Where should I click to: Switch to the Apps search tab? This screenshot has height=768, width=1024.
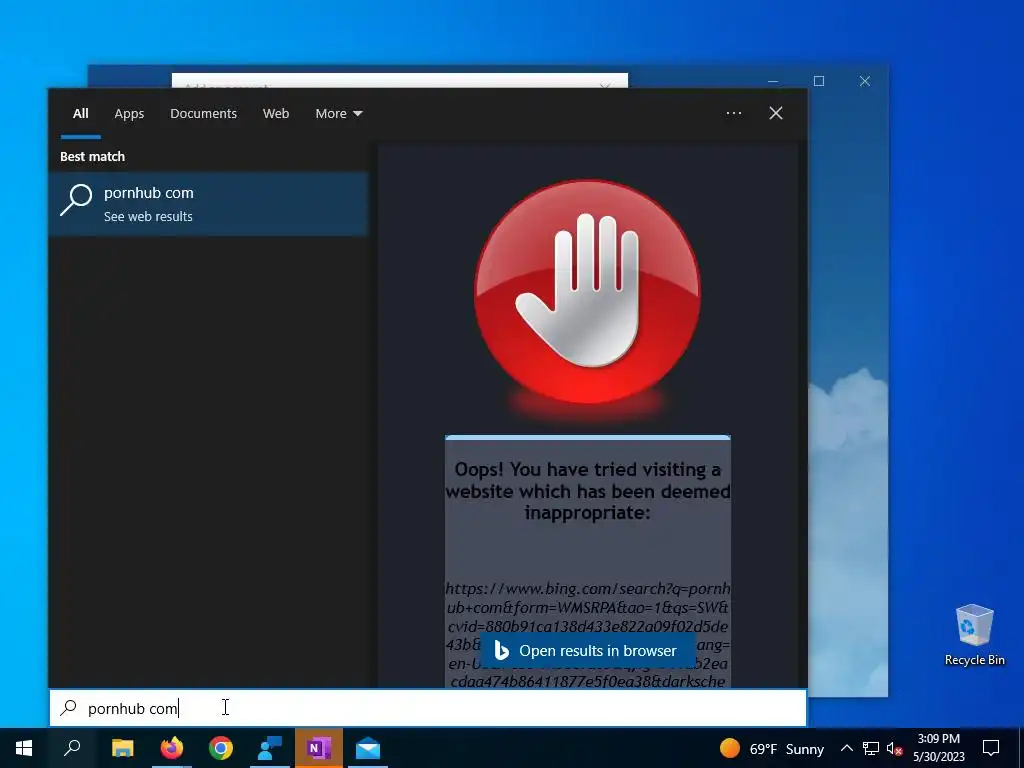[x=129, y=114]
